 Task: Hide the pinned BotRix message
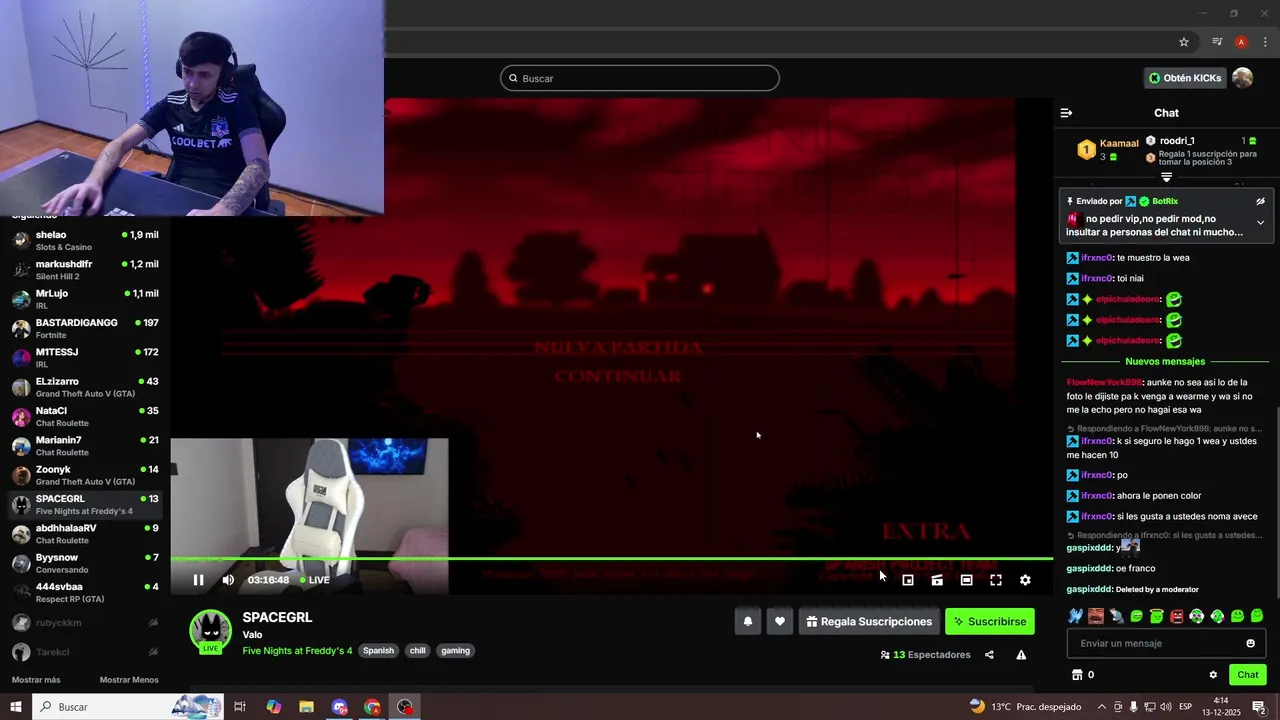(1260, 201)
